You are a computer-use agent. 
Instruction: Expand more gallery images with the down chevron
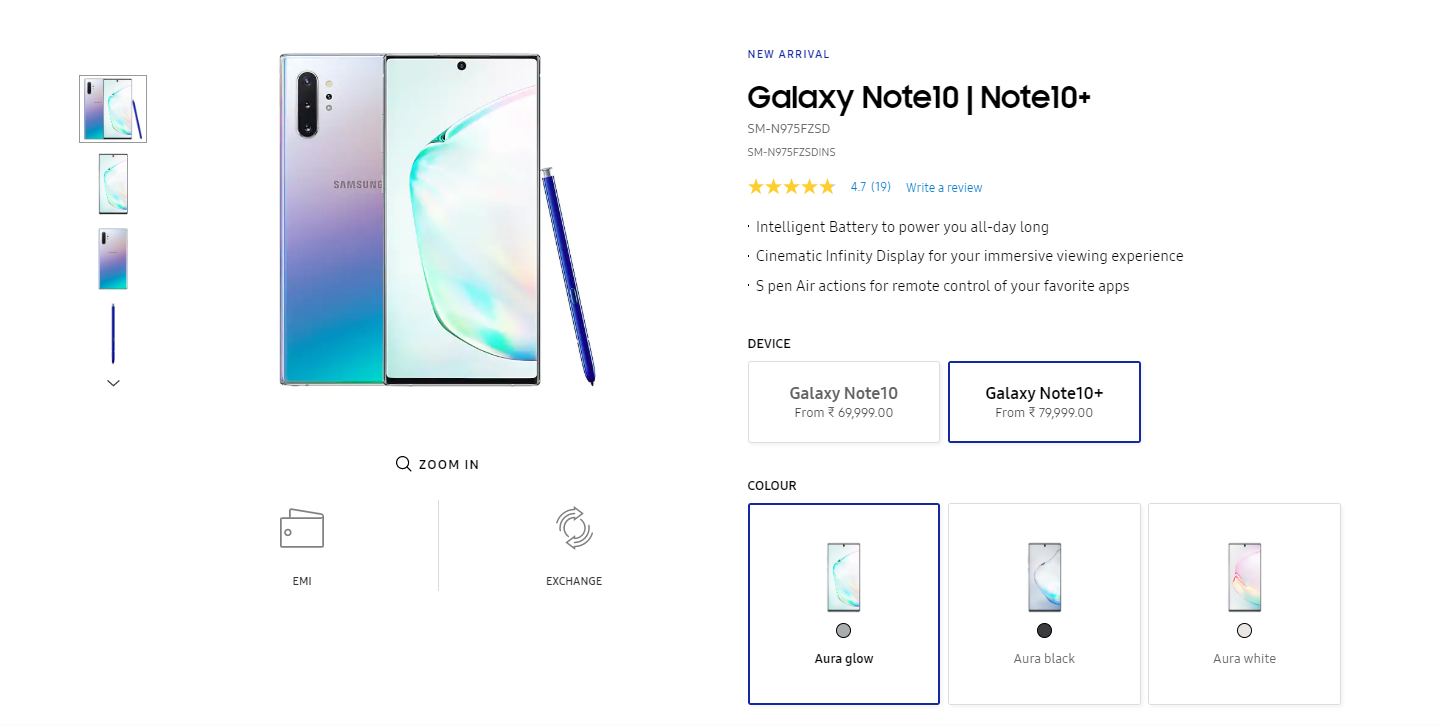point(113,382)
